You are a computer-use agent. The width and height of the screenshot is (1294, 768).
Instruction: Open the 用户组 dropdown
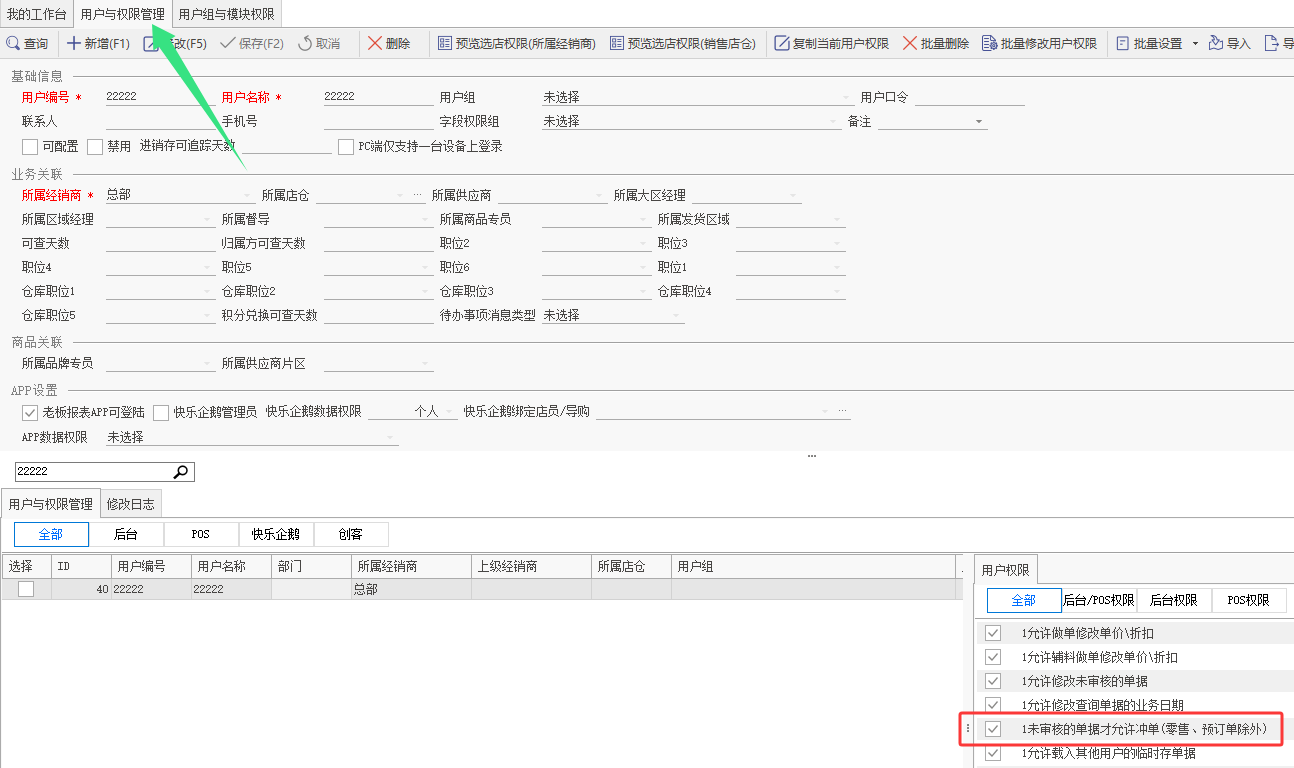pyautogui.click(x=697, y=98)
